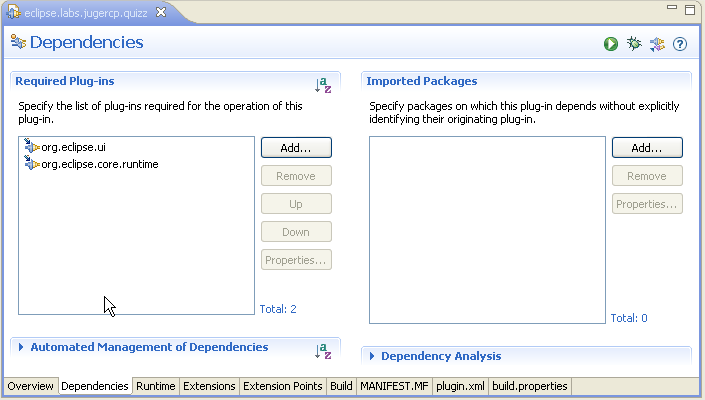Screen dimensions: 705x400
Task: Click inside the empty Imported Packages list
Action: [x=486, y=230]
